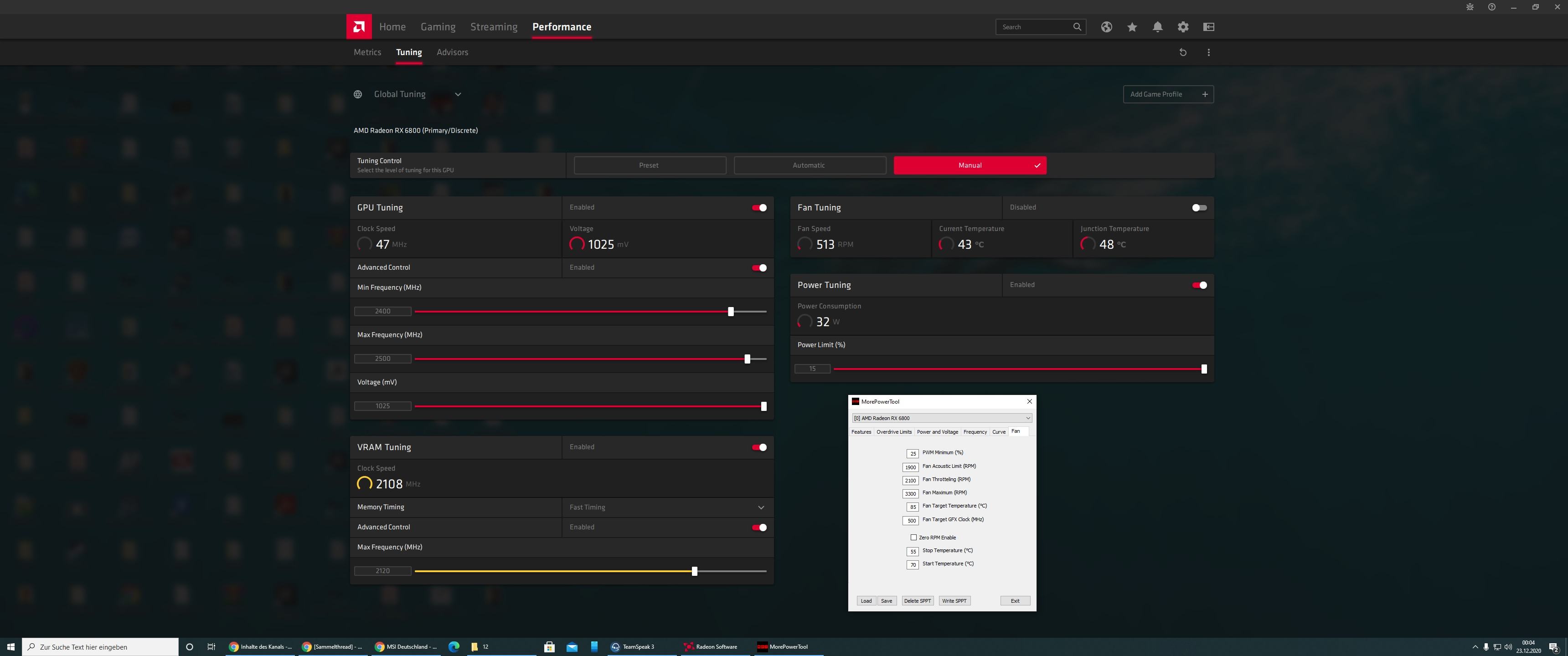Click the VRAM Max Frequency slider handle
This screenshot has width=1568, height=656.
[695, 571]
